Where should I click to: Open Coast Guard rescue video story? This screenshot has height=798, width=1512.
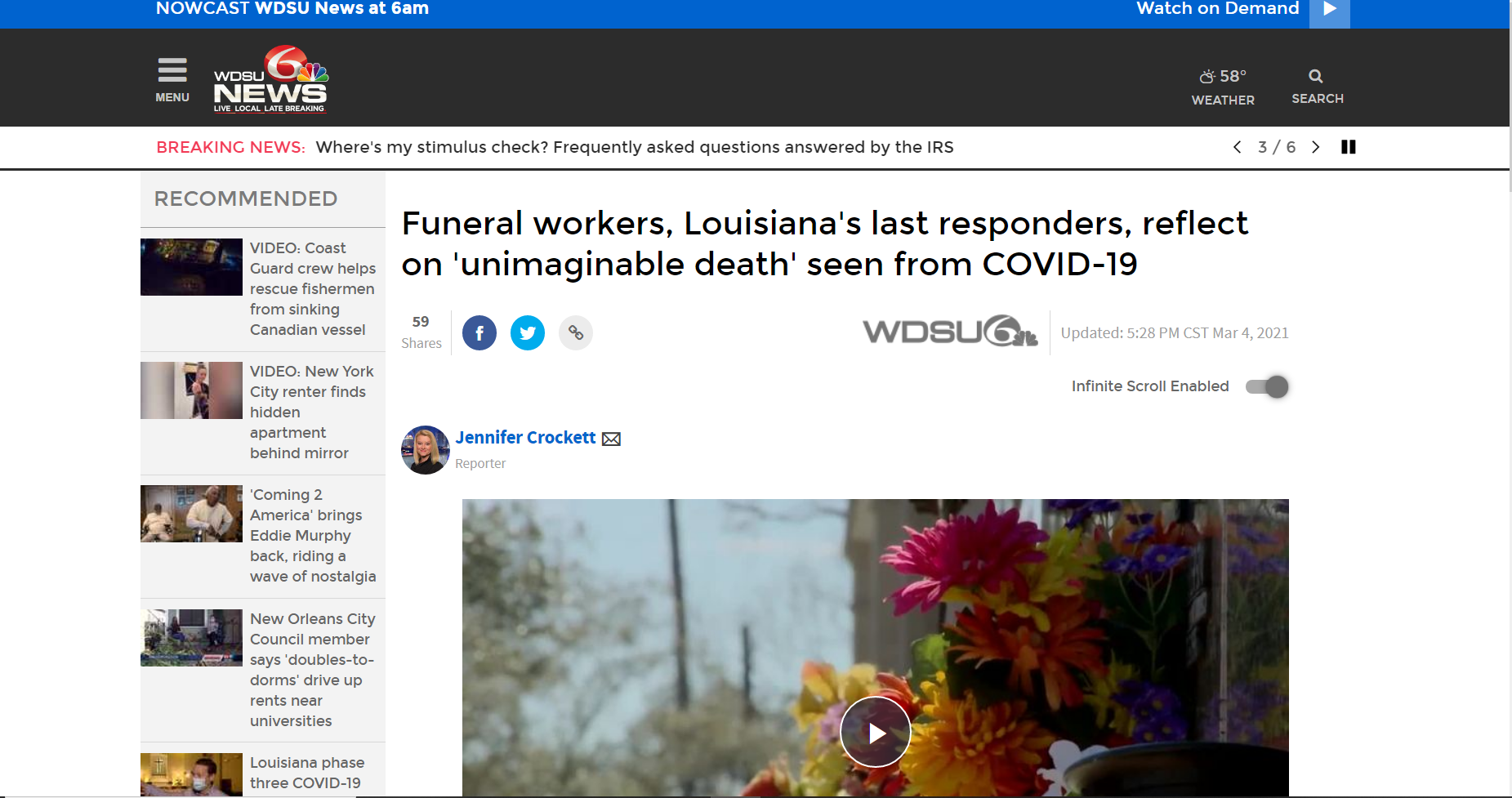tap(312, 288)
